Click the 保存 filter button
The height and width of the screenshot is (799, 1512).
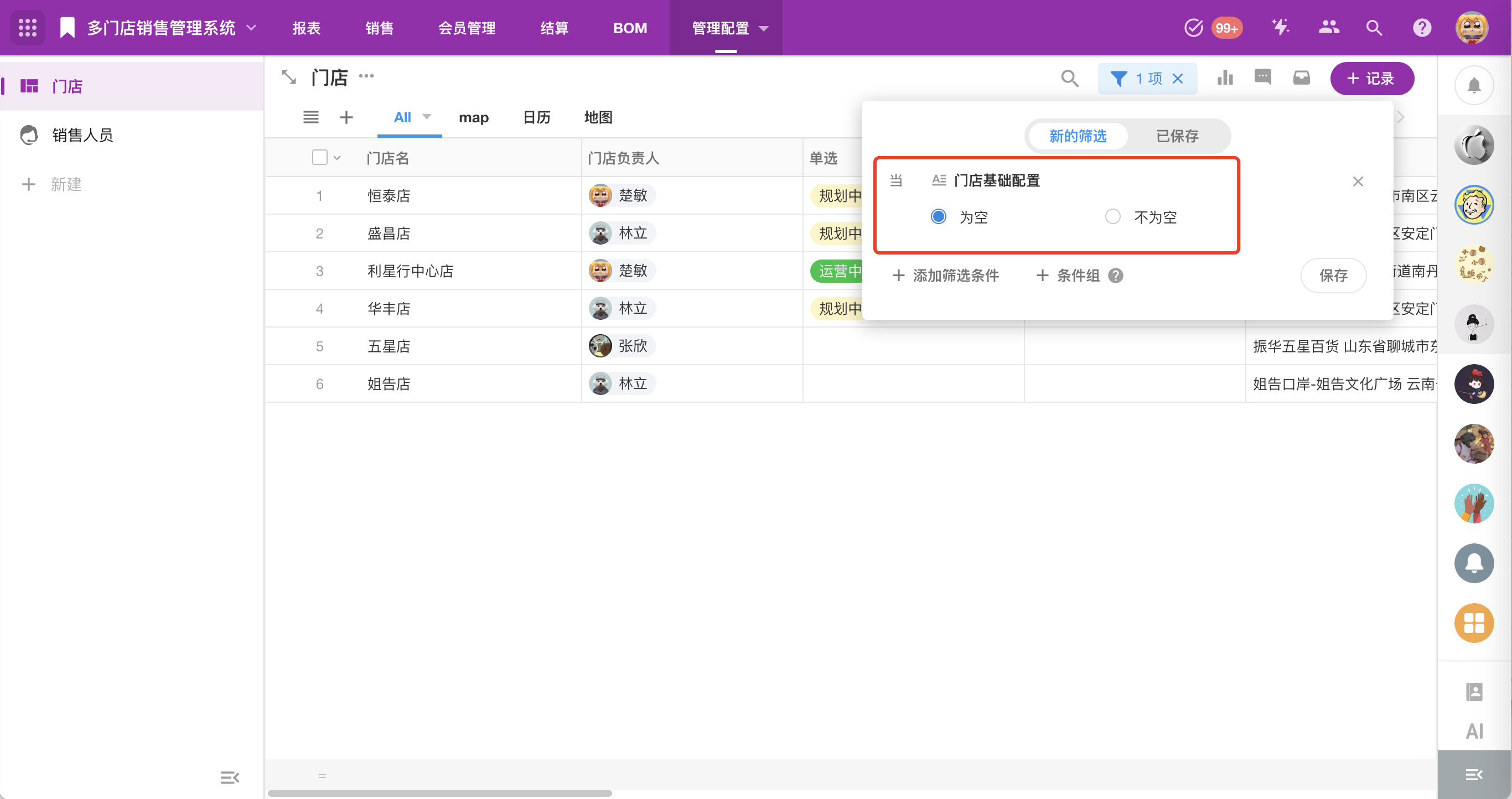pyautogui.click(x=1333, y=275)
